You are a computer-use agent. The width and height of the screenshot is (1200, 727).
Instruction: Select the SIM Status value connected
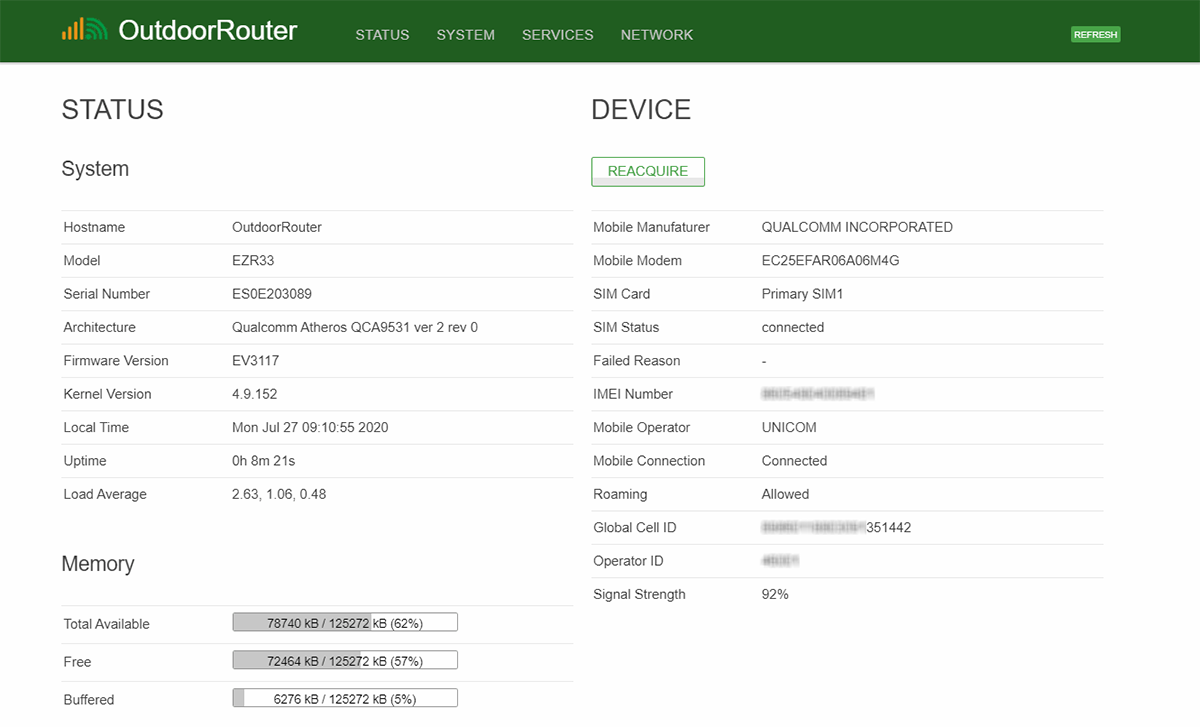point(793,327)
